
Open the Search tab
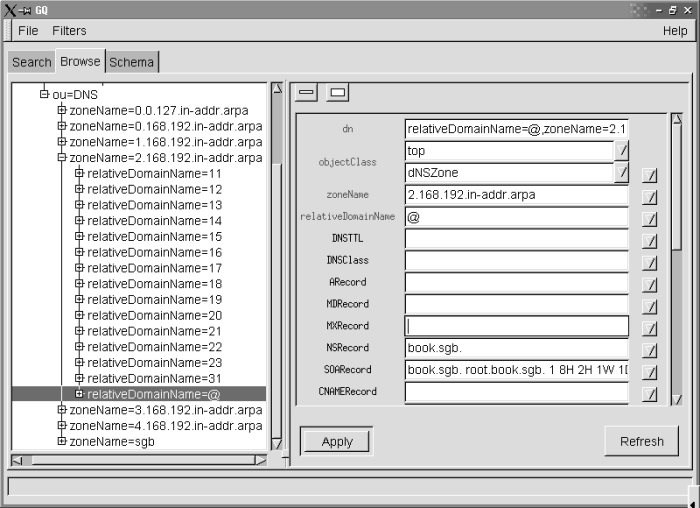click(31, 62)
